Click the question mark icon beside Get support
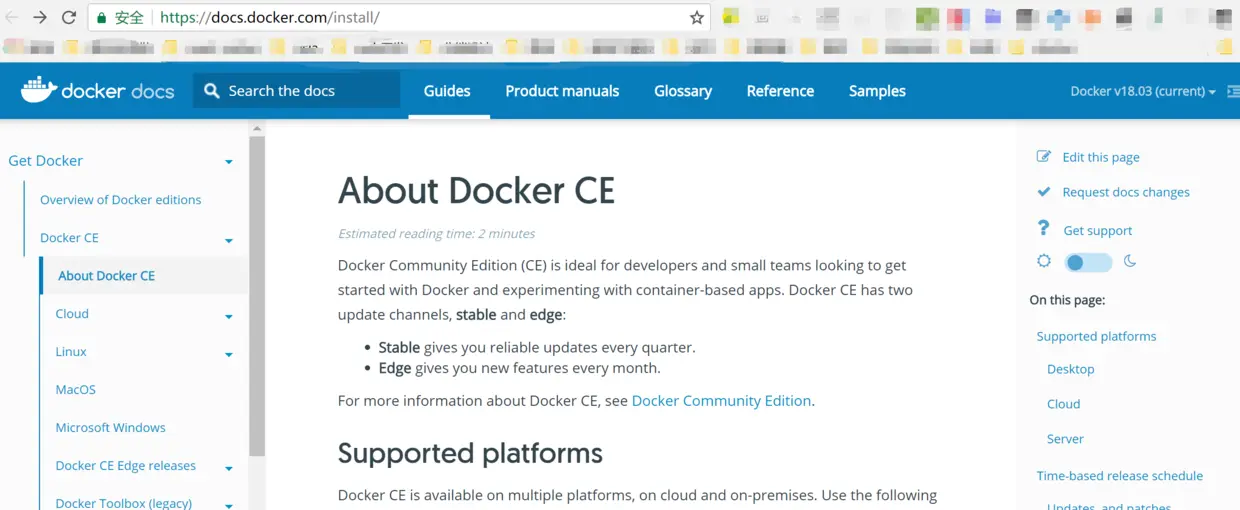 1044,228
